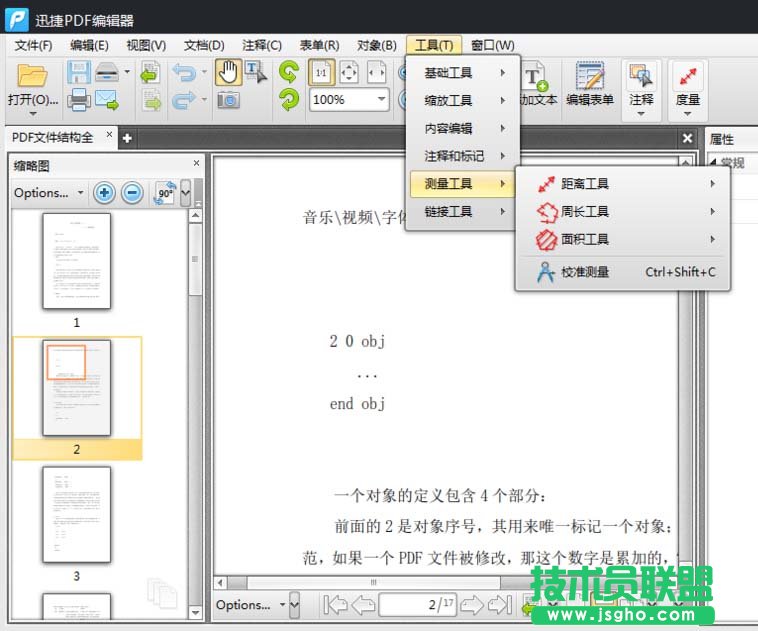The width and height of the screenshot is (758, 631).
Task: Open the 100% zoom level dropdown
Action: (x=381, y=100)
